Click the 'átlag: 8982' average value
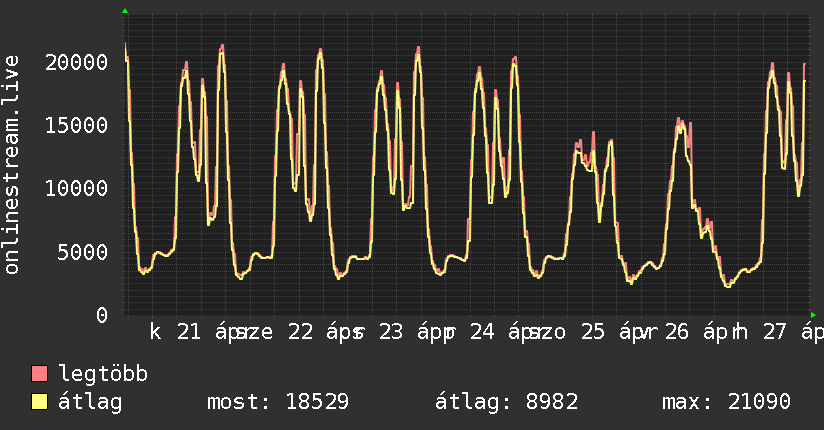 point(507,402)
